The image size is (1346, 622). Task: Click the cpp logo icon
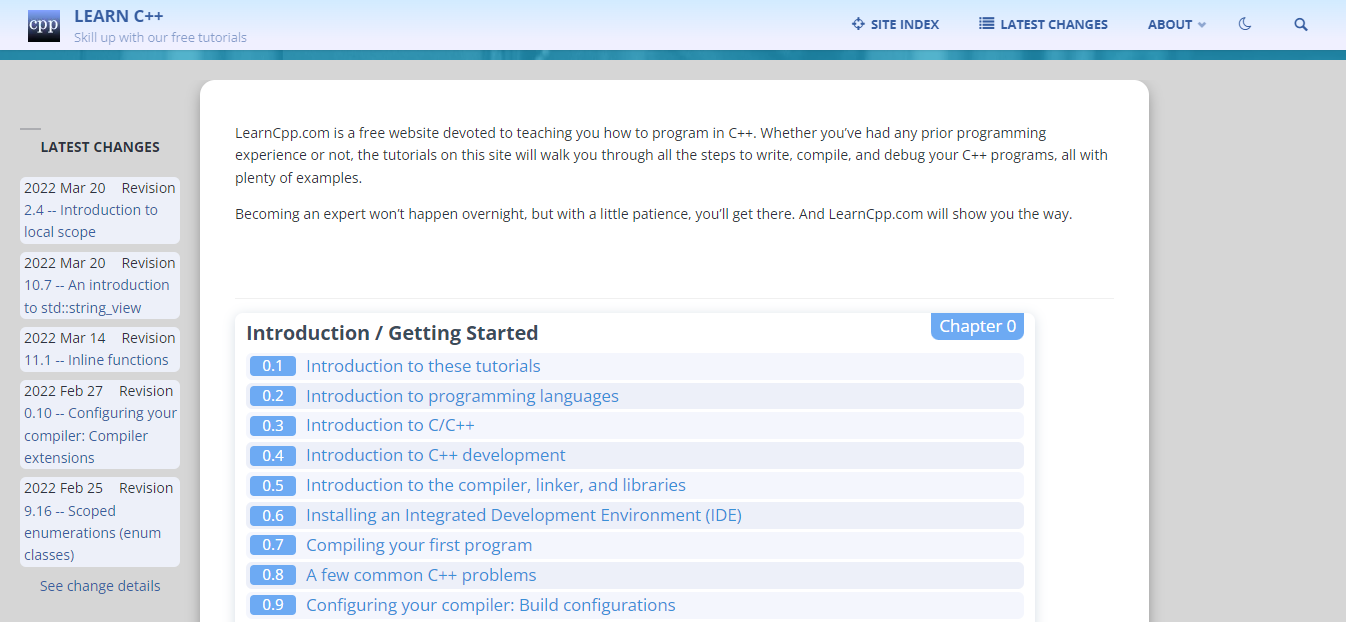pyautogui.click(x=43, y=25)
